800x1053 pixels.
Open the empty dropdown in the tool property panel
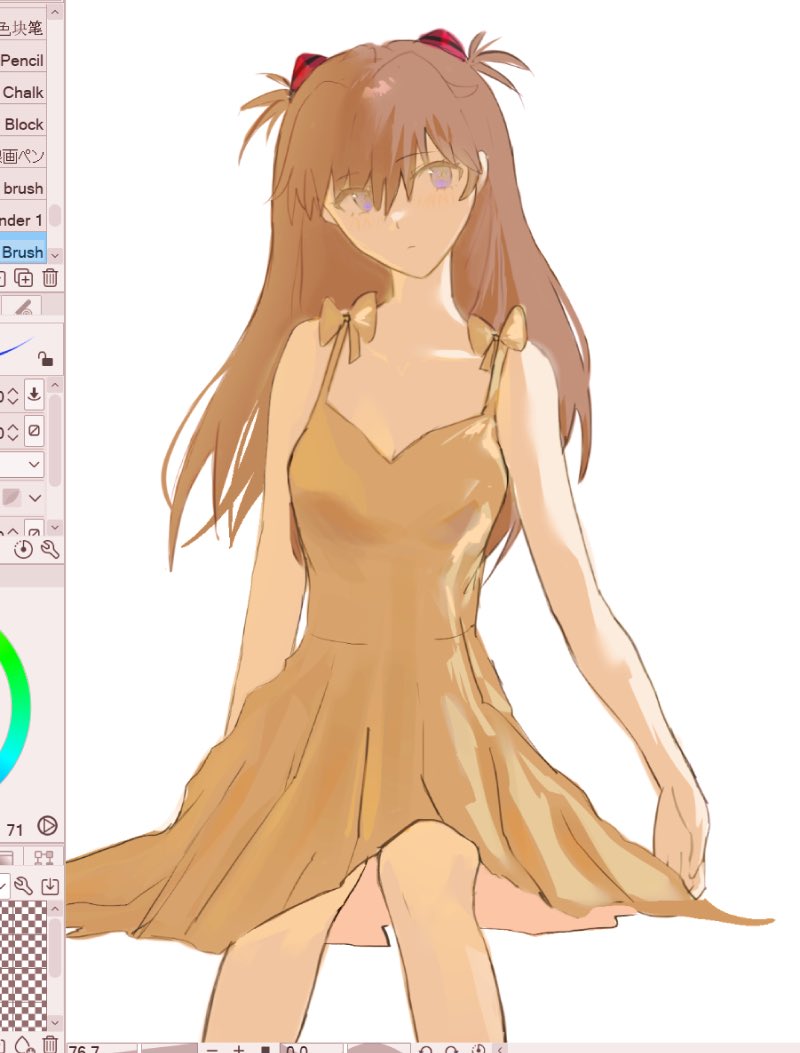(x=21, y=464)
